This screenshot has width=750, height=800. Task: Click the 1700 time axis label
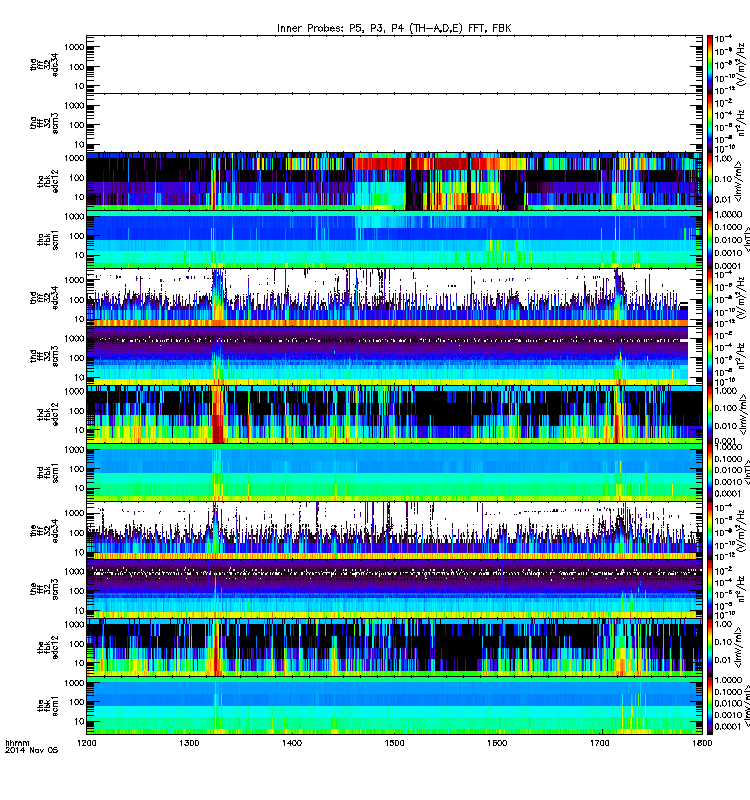[599, 743]
